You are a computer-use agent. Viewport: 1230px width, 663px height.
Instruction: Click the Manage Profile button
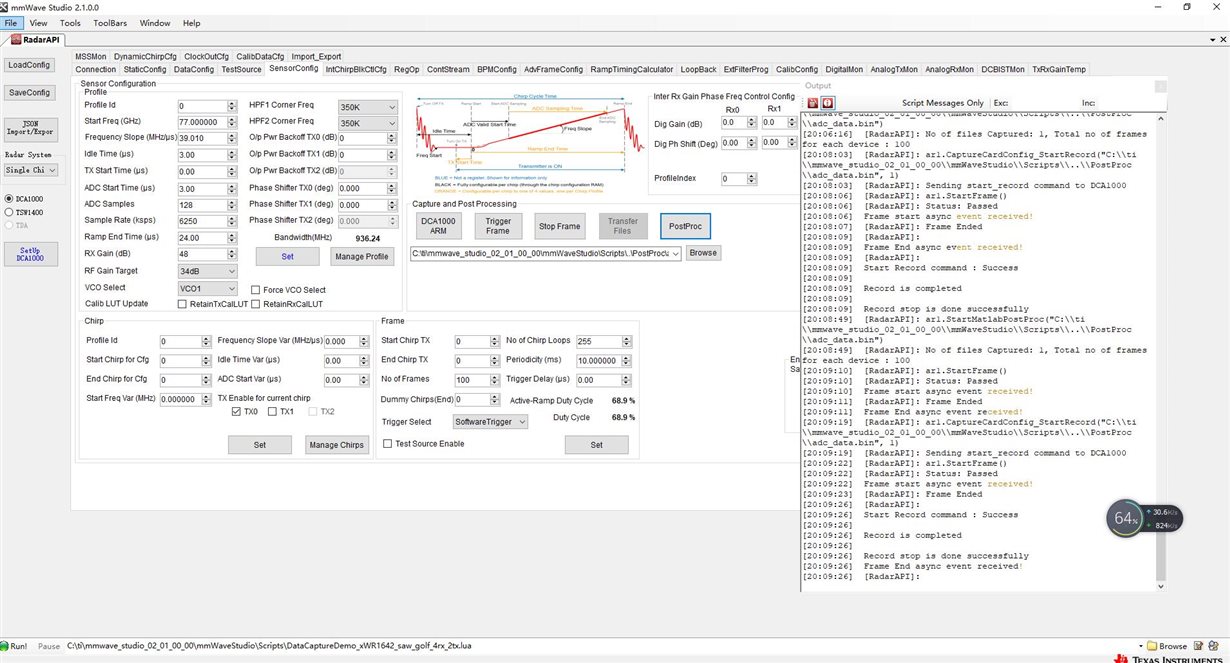(362, 256)
